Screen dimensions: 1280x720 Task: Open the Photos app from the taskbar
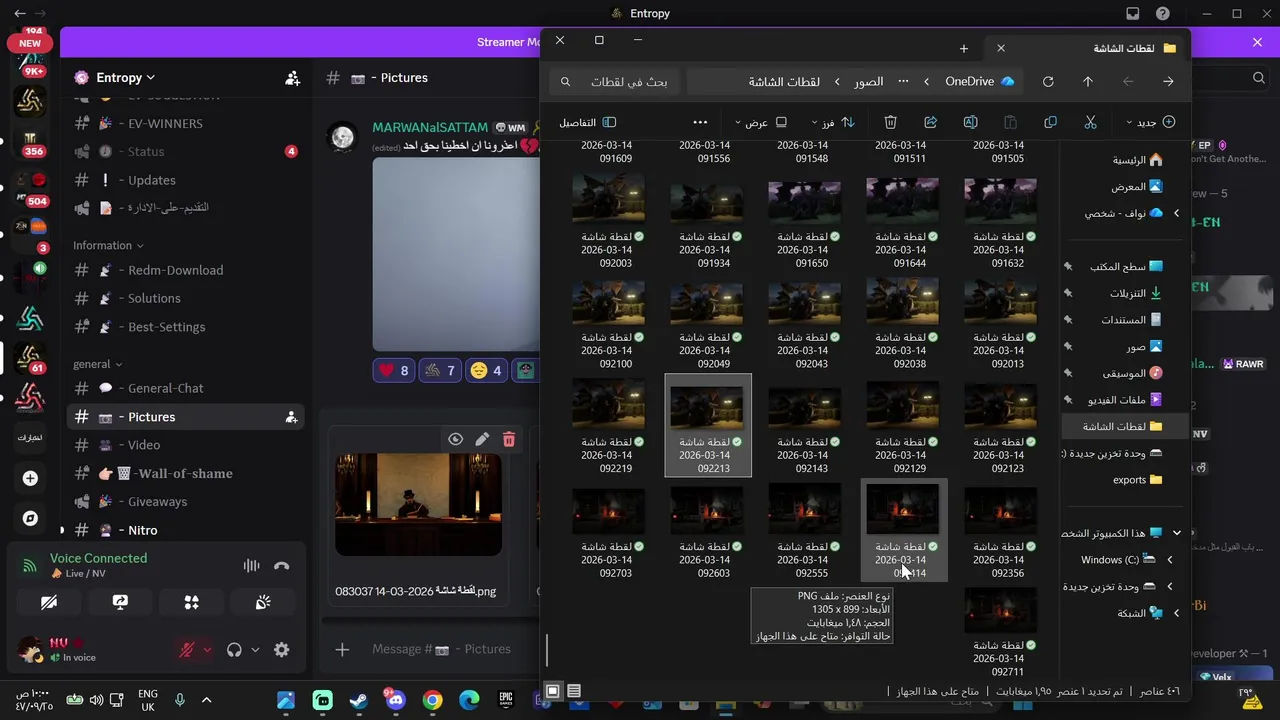coord(285,701)
